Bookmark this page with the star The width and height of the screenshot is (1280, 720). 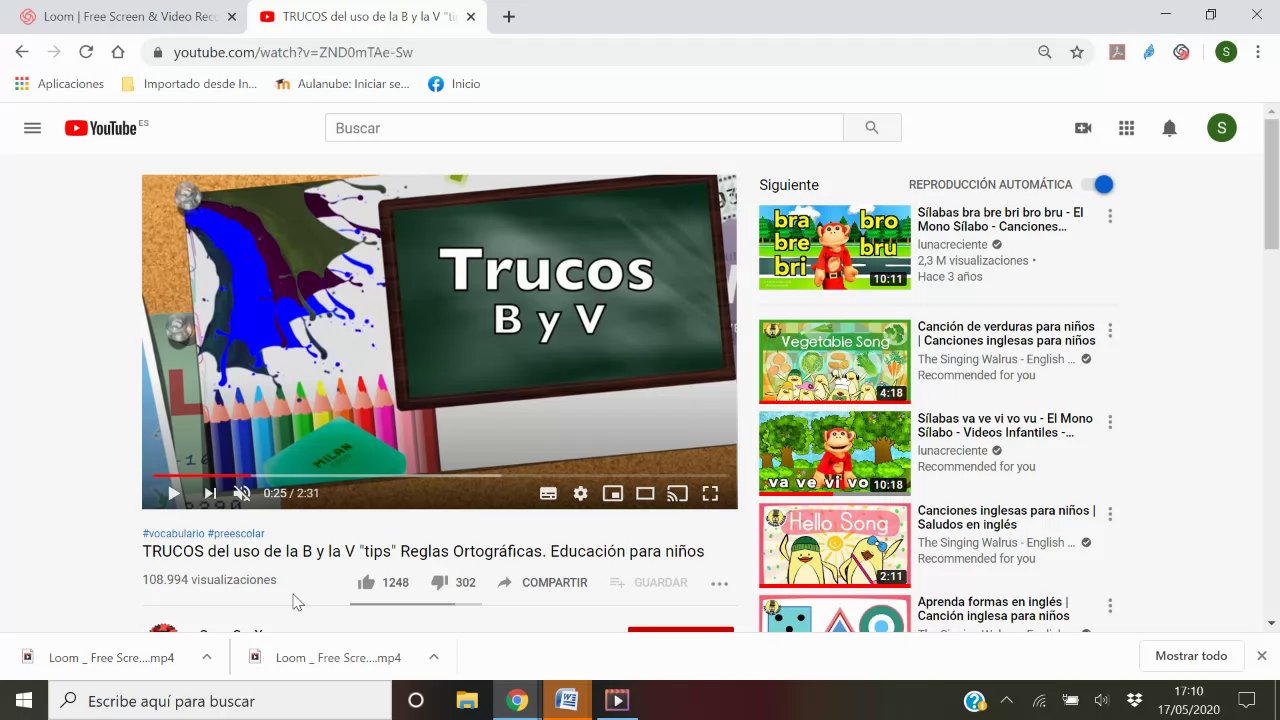click(1077, 52)
